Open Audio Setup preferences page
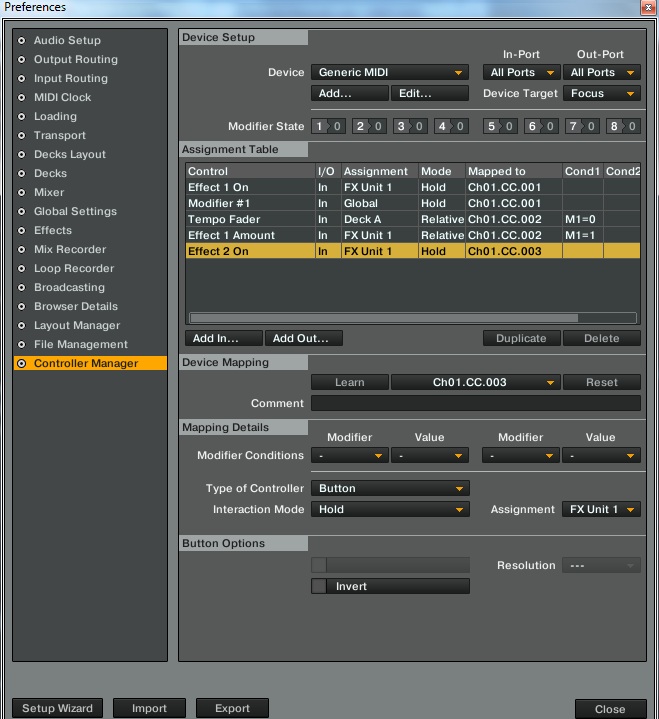 (x=67, y=40)
